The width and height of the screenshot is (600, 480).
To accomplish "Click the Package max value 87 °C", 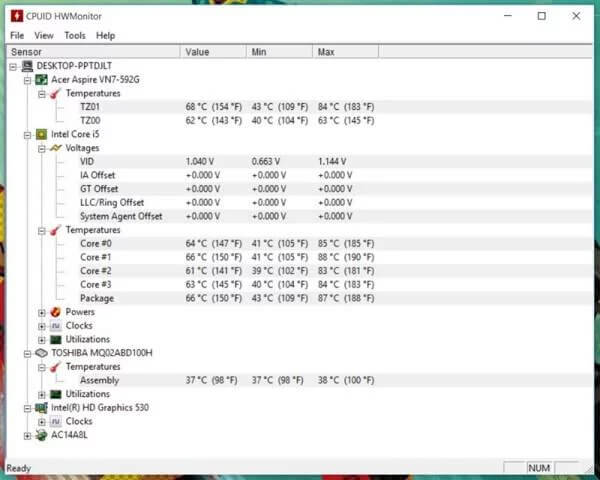I will 346,298.
